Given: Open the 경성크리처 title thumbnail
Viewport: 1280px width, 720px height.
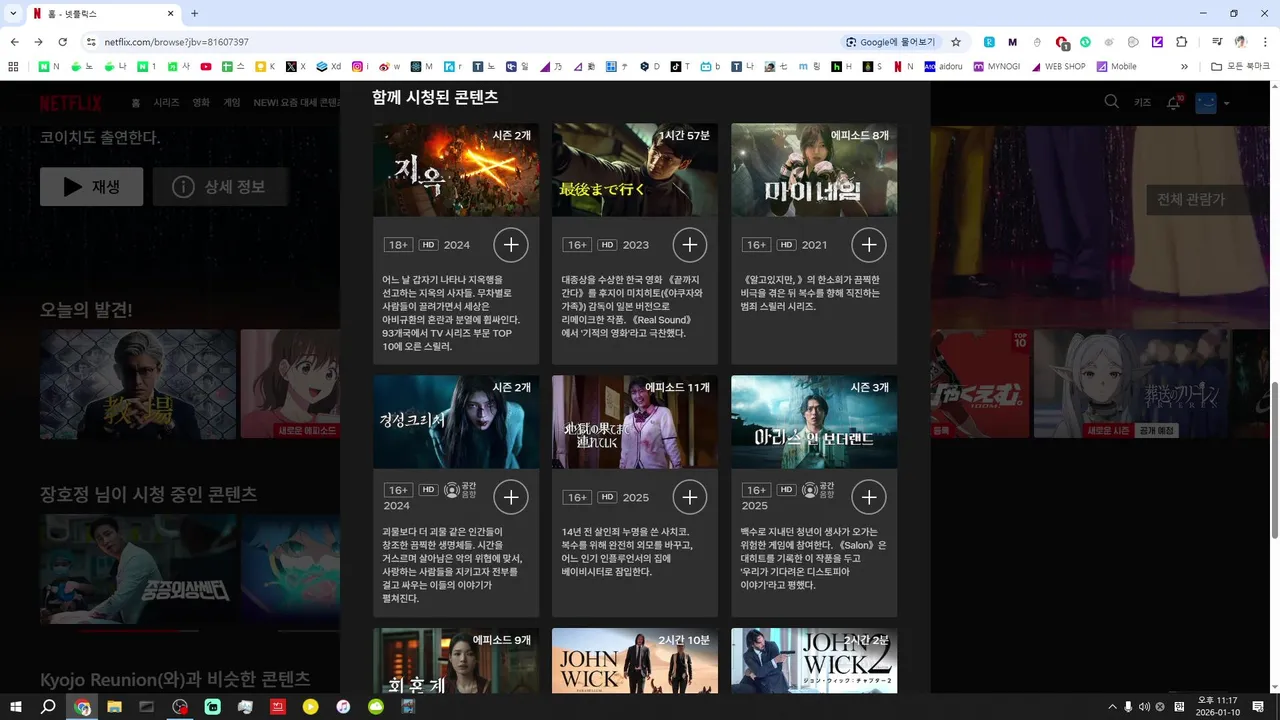Looking at the screenshot, I should click(x=456, y=422).
